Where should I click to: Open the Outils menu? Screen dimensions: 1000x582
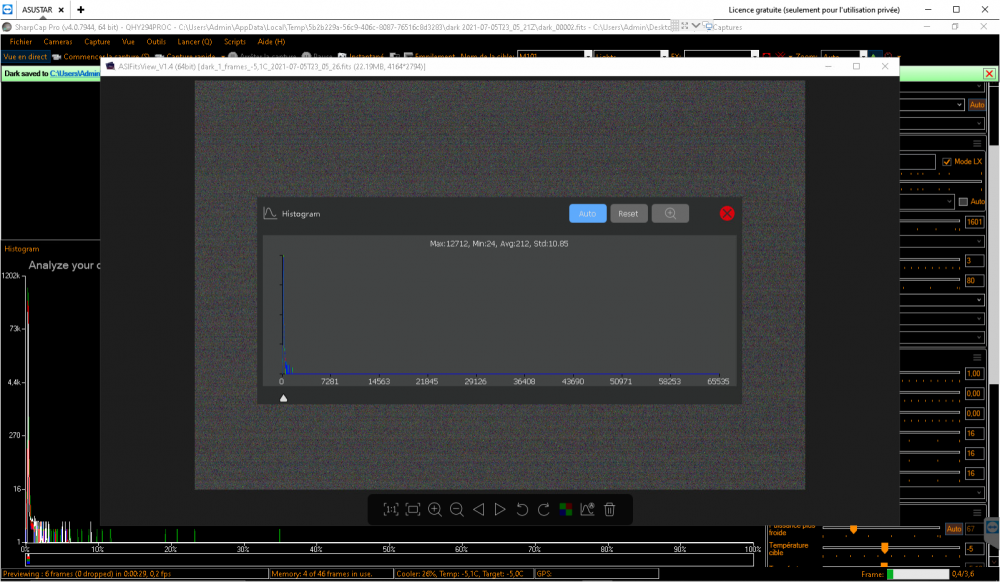click(156, 41)
